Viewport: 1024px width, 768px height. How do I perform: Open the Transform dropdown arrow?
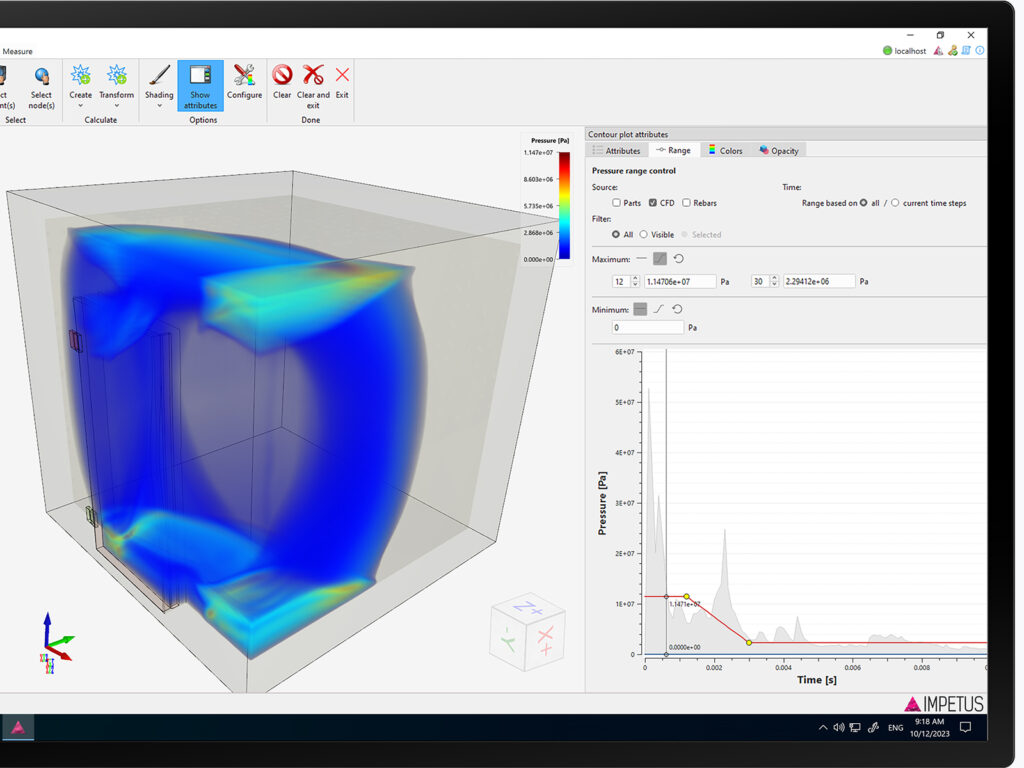click(116, 106)
